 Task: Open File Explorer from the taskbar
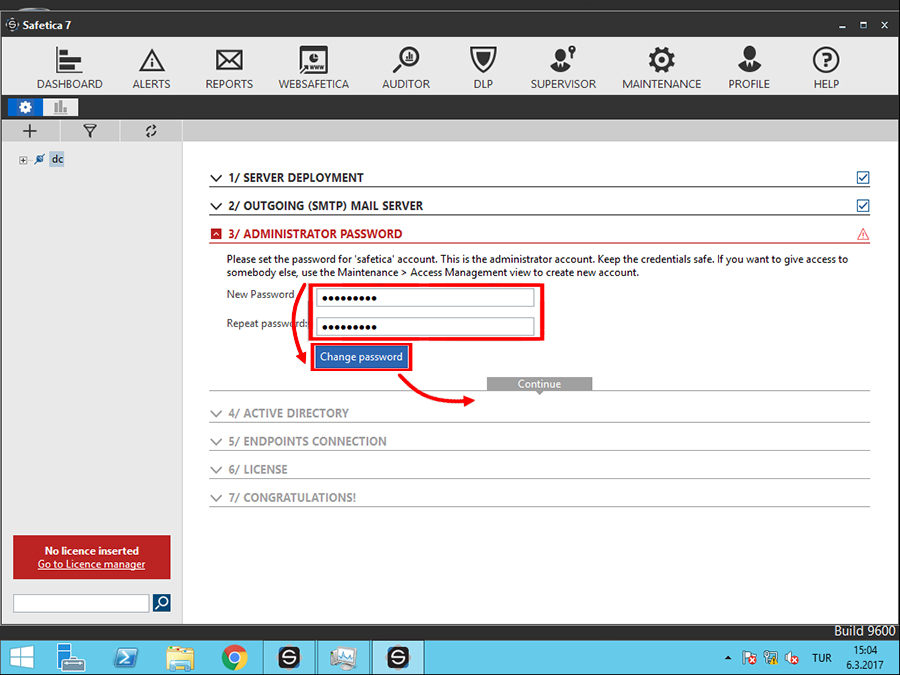(x=180, y=658)
